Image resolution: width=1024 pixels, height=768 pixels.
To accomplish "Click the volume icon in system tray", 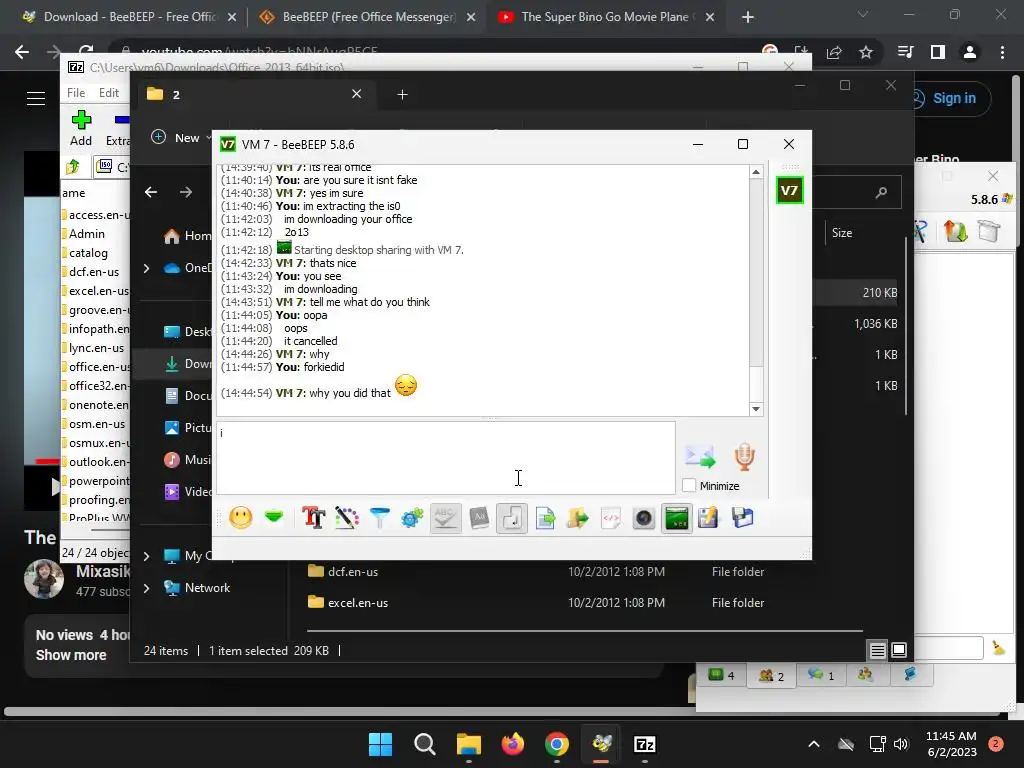I will pyautogui.click(x=901, y=744).
